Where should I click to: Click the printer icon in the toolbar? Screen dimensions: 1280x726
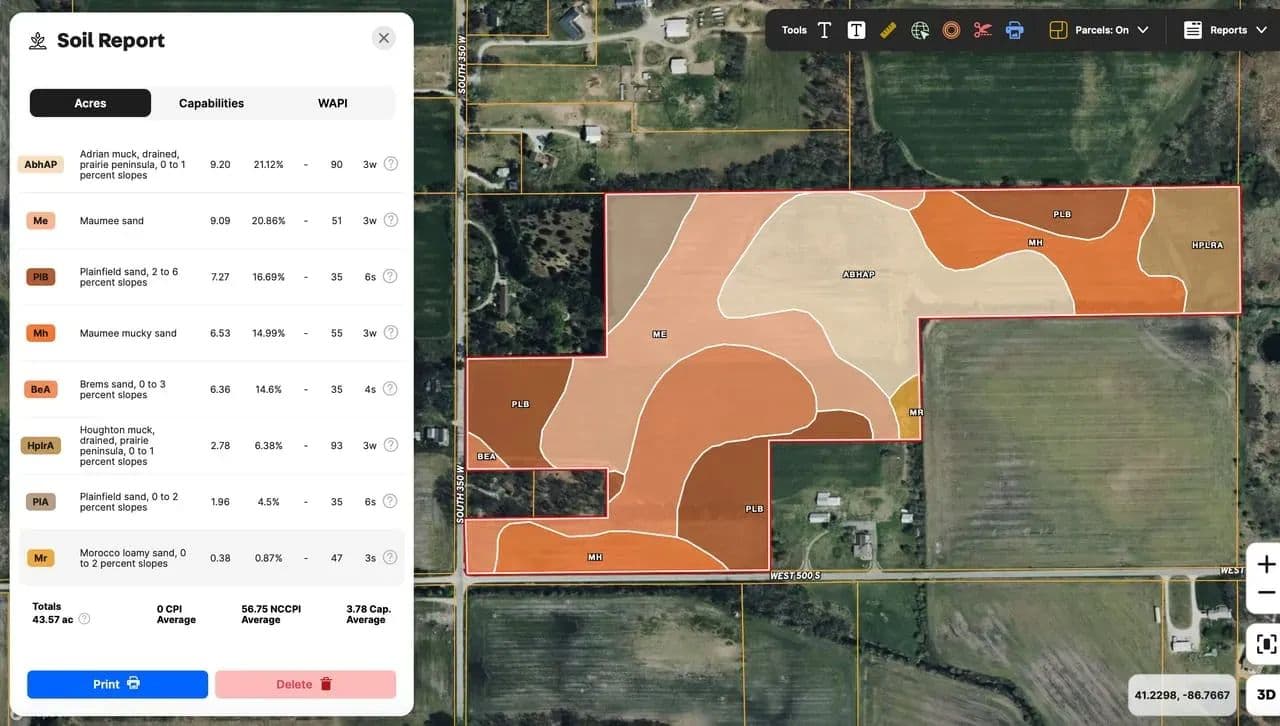(1015, 30)
